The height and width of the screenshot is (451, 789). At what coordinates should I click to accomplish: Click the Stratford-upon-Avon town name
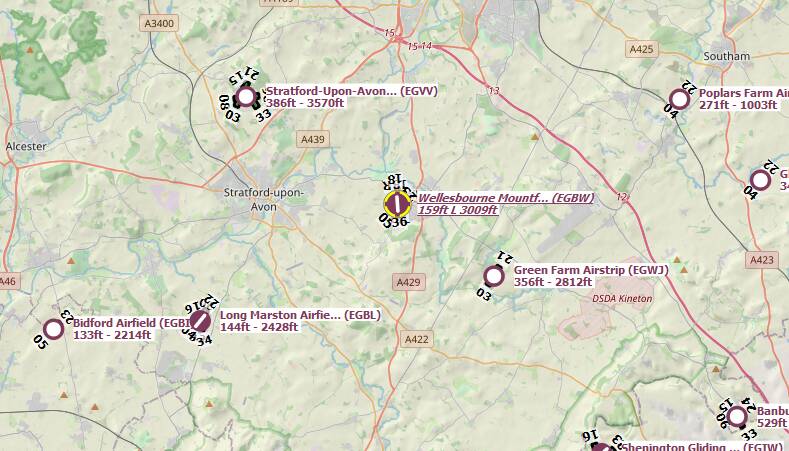pos(264,199)
